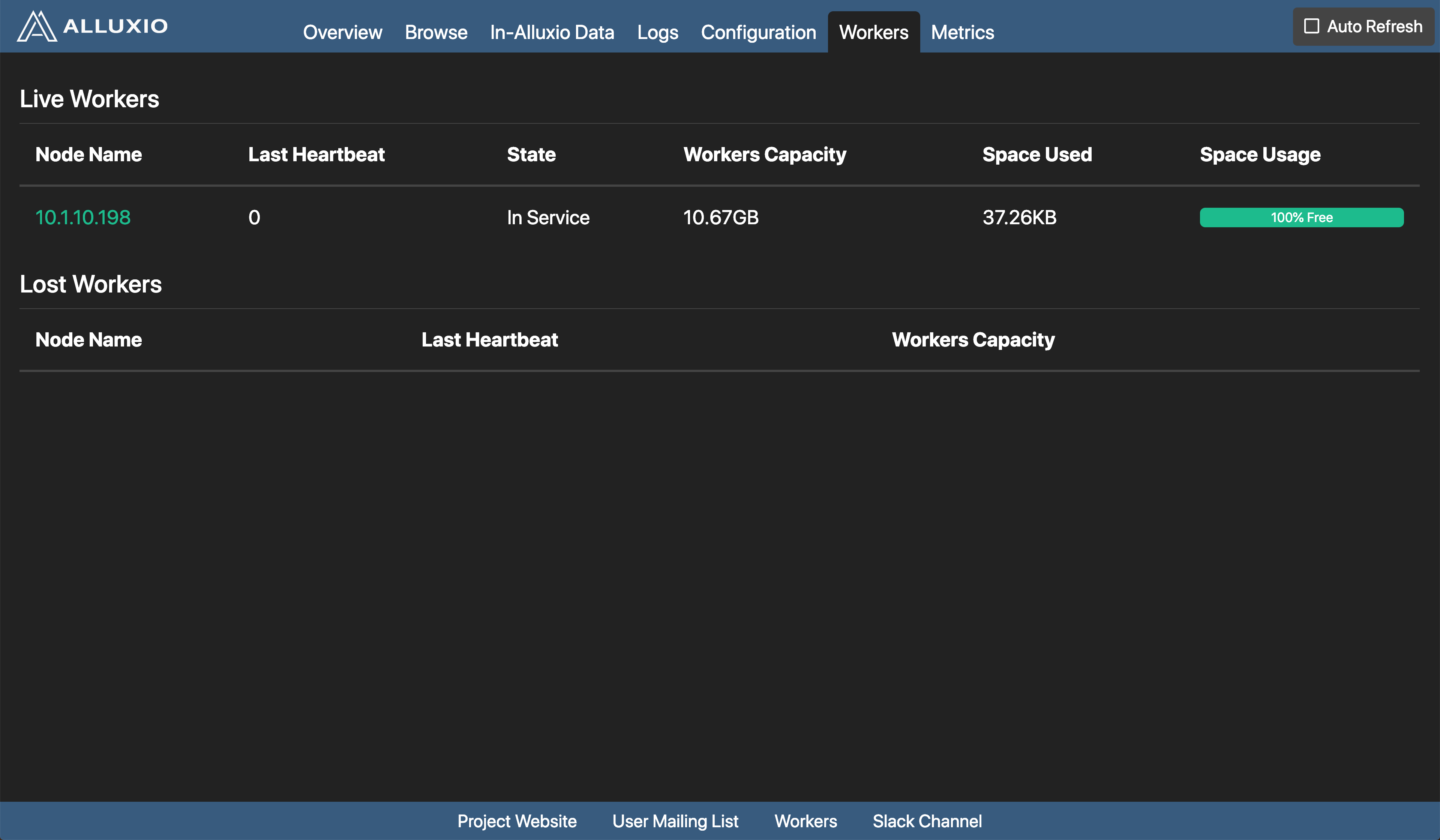Click the Alluxio logo icon
The width and height of the screenshot is (1440, 840).
click(x=37, y=26)
